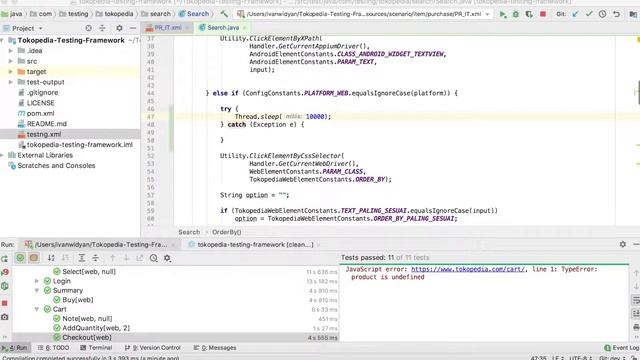Expand the test-output folder
The image size is (640, 360).
click(11, 82)
